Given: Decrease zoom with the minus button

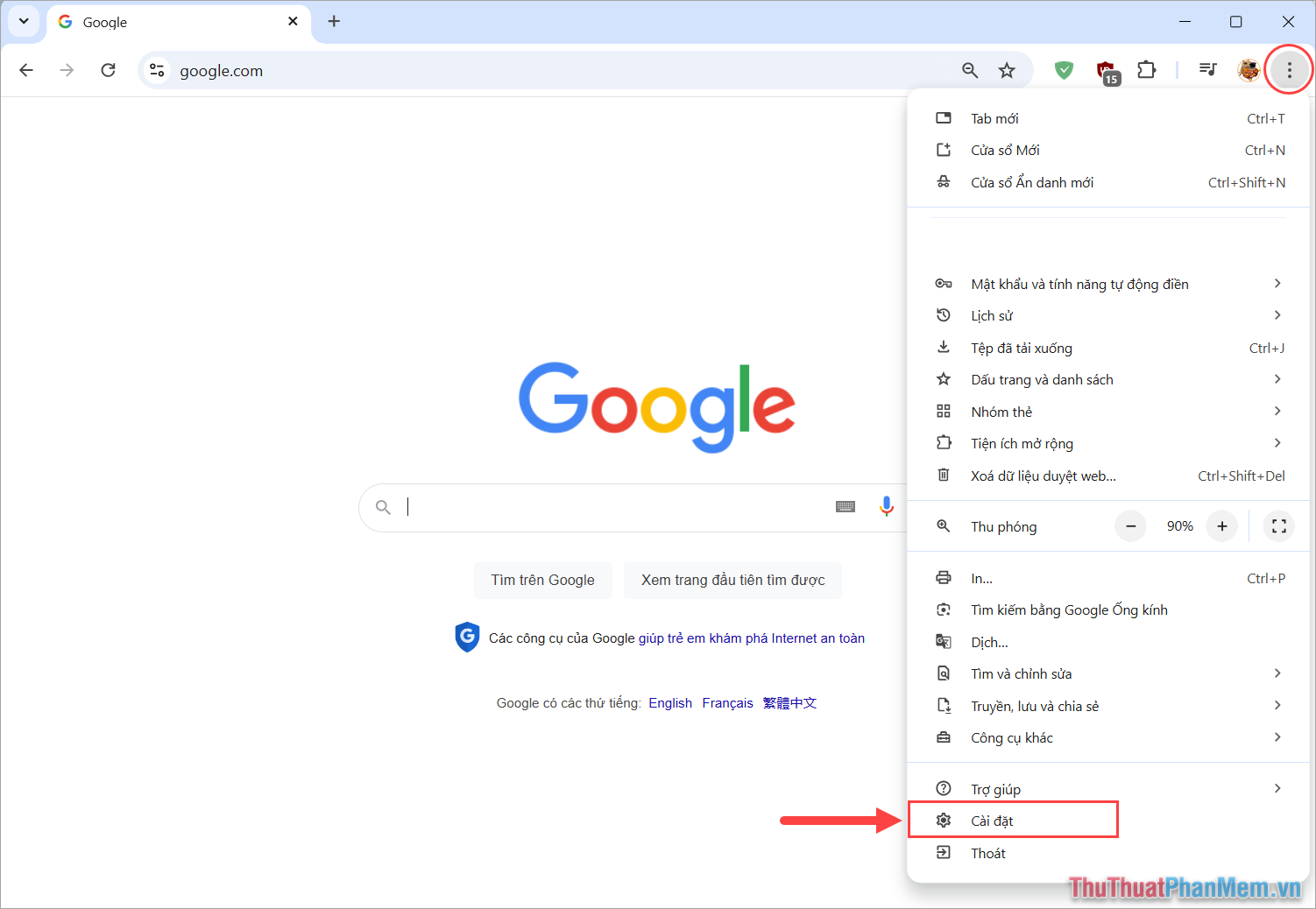Looking at the screenshot, I should click(1130, 525).
